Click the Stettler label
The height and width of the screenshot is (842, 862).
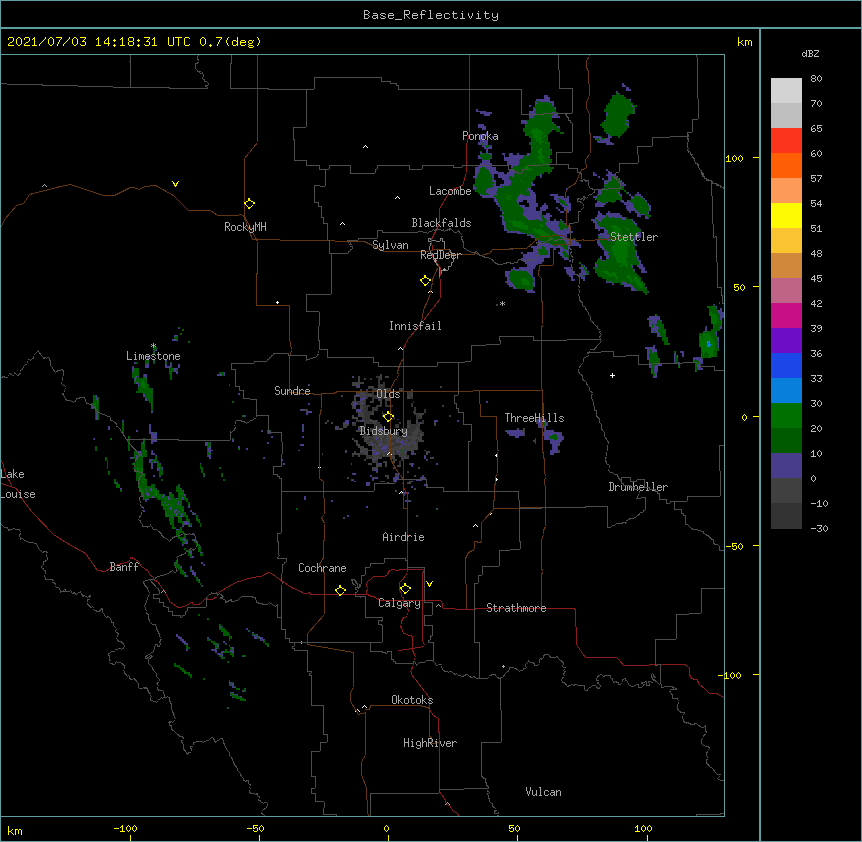pos(634,237)
